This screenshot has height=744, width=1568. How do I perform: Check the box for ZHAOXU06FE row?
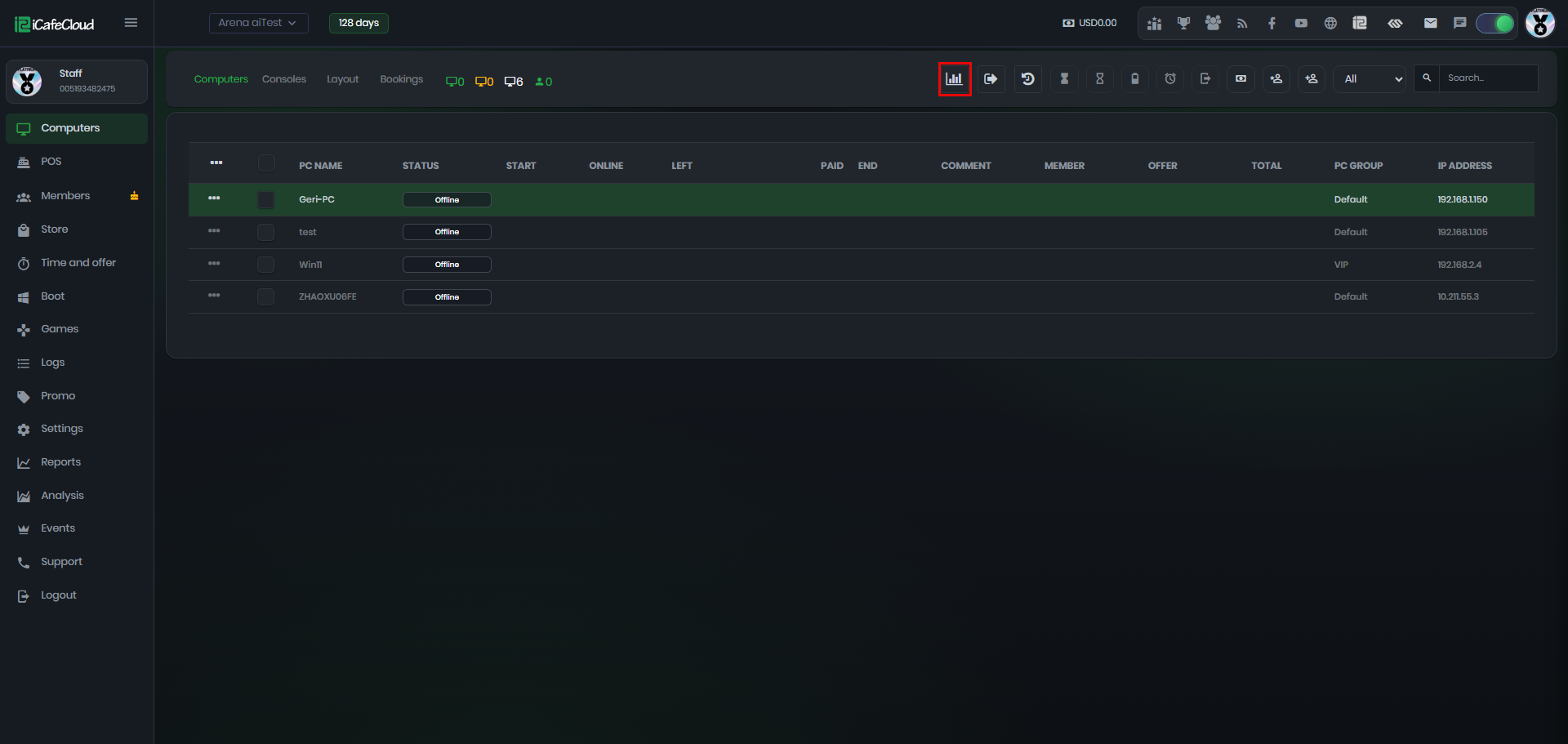(266, 296)
